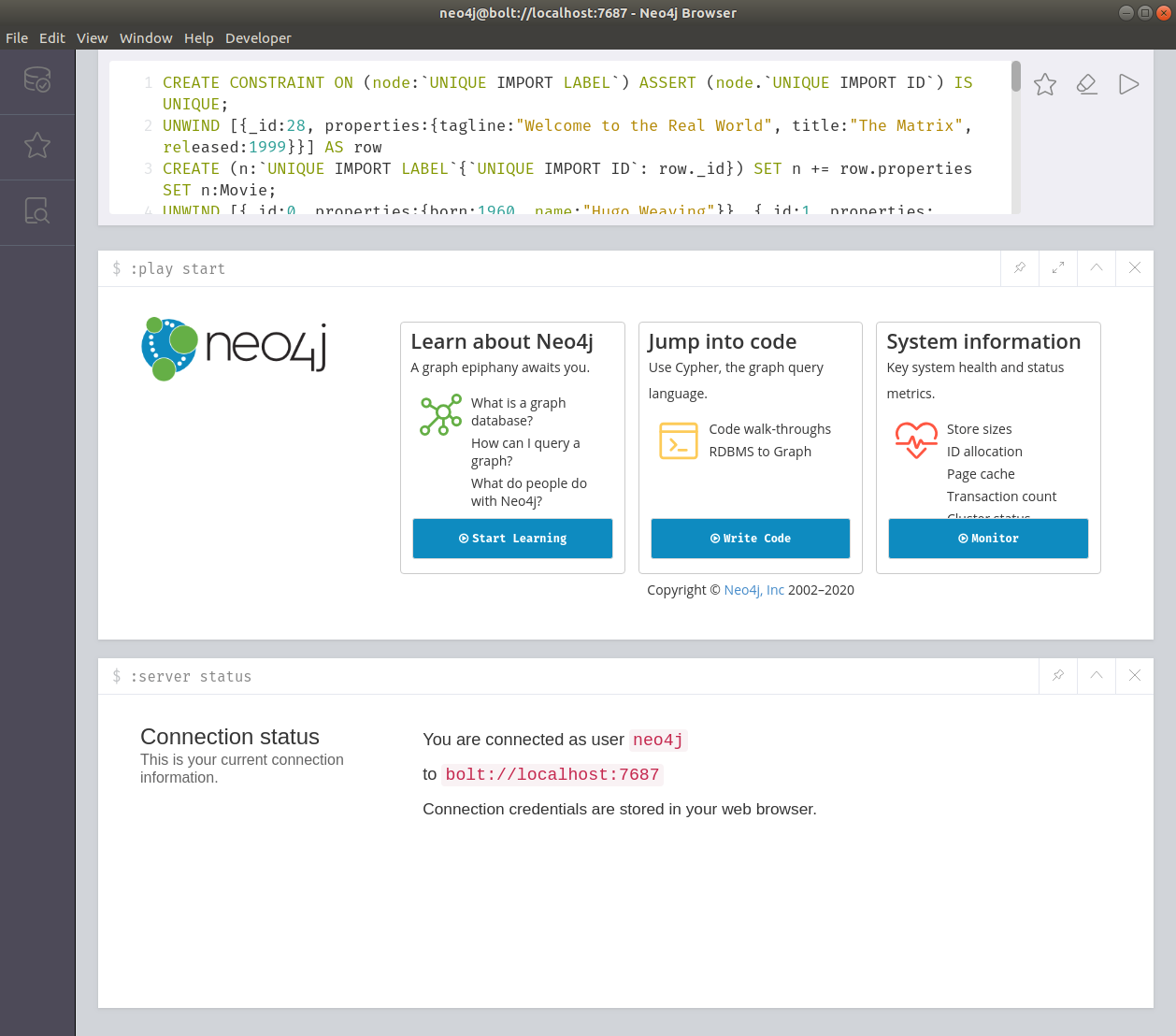1176x1036 pixels.
Task: Click the Neo4j logo in the start guide
Action: click(233, 349)
